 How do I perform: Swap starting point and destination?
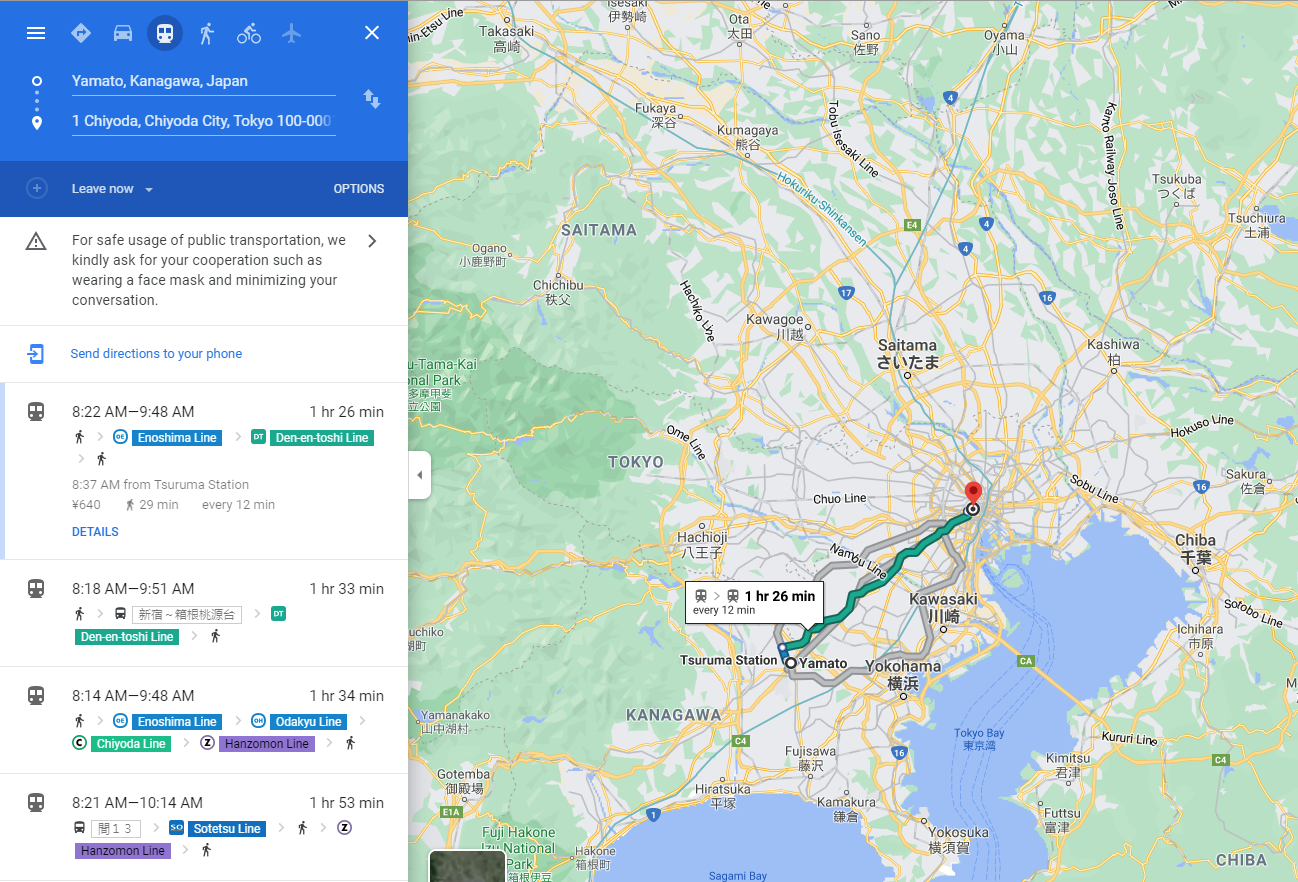pyautogui.click(x=371, y=99)
